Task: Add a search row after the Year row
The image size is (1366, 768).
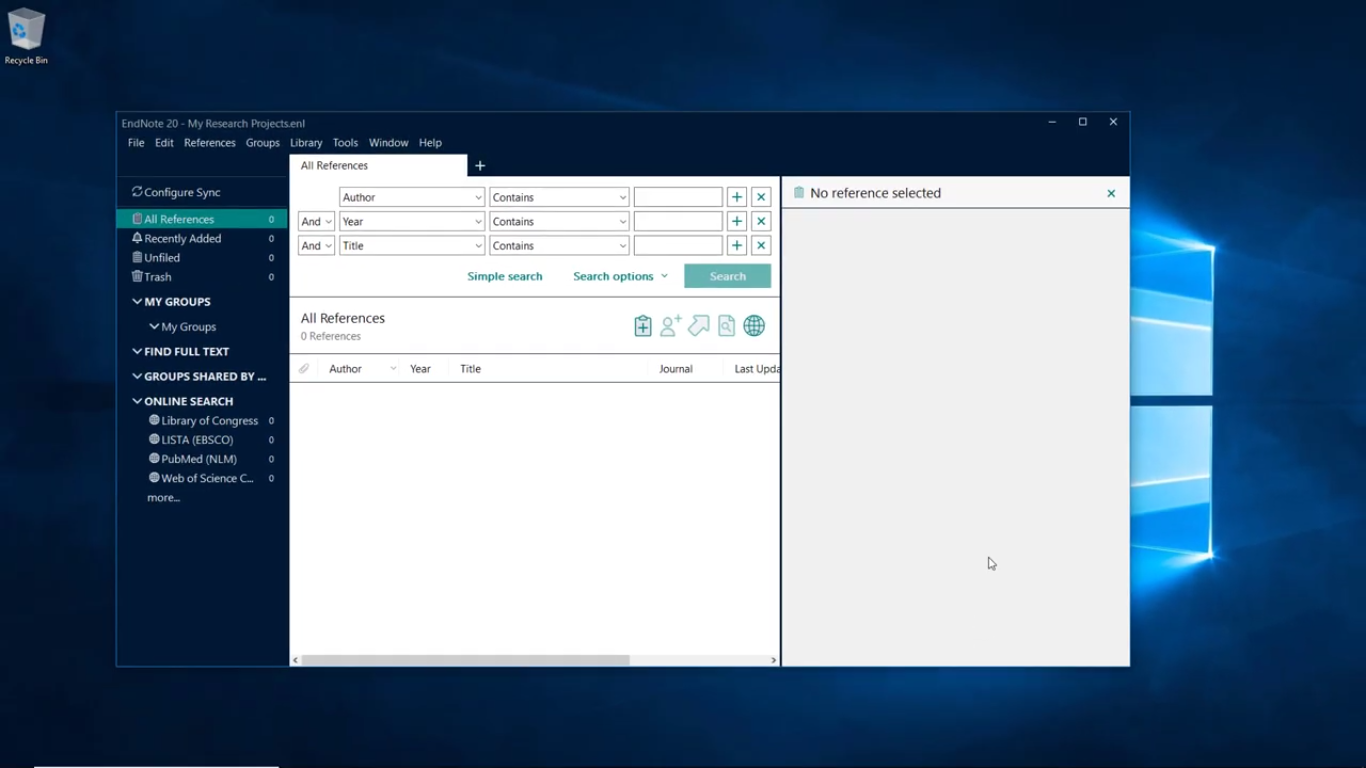Action: coord(737,221)
